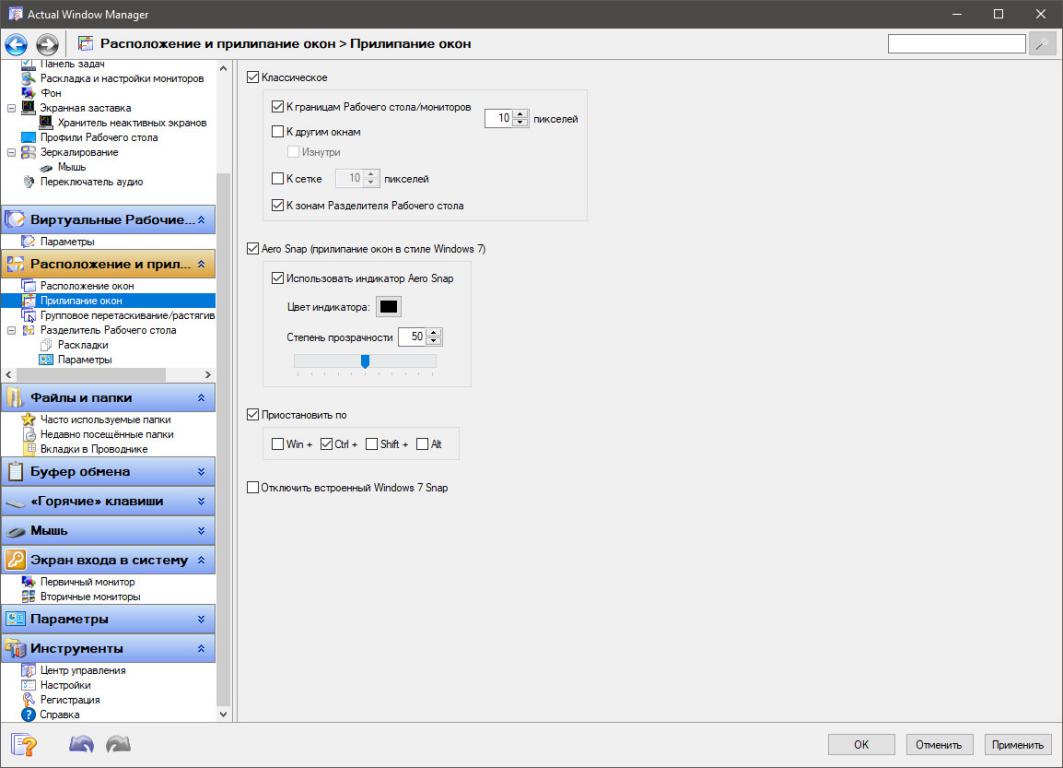
Task: Click the redo arrow icon in bottom bar
Action: [117, 744]
